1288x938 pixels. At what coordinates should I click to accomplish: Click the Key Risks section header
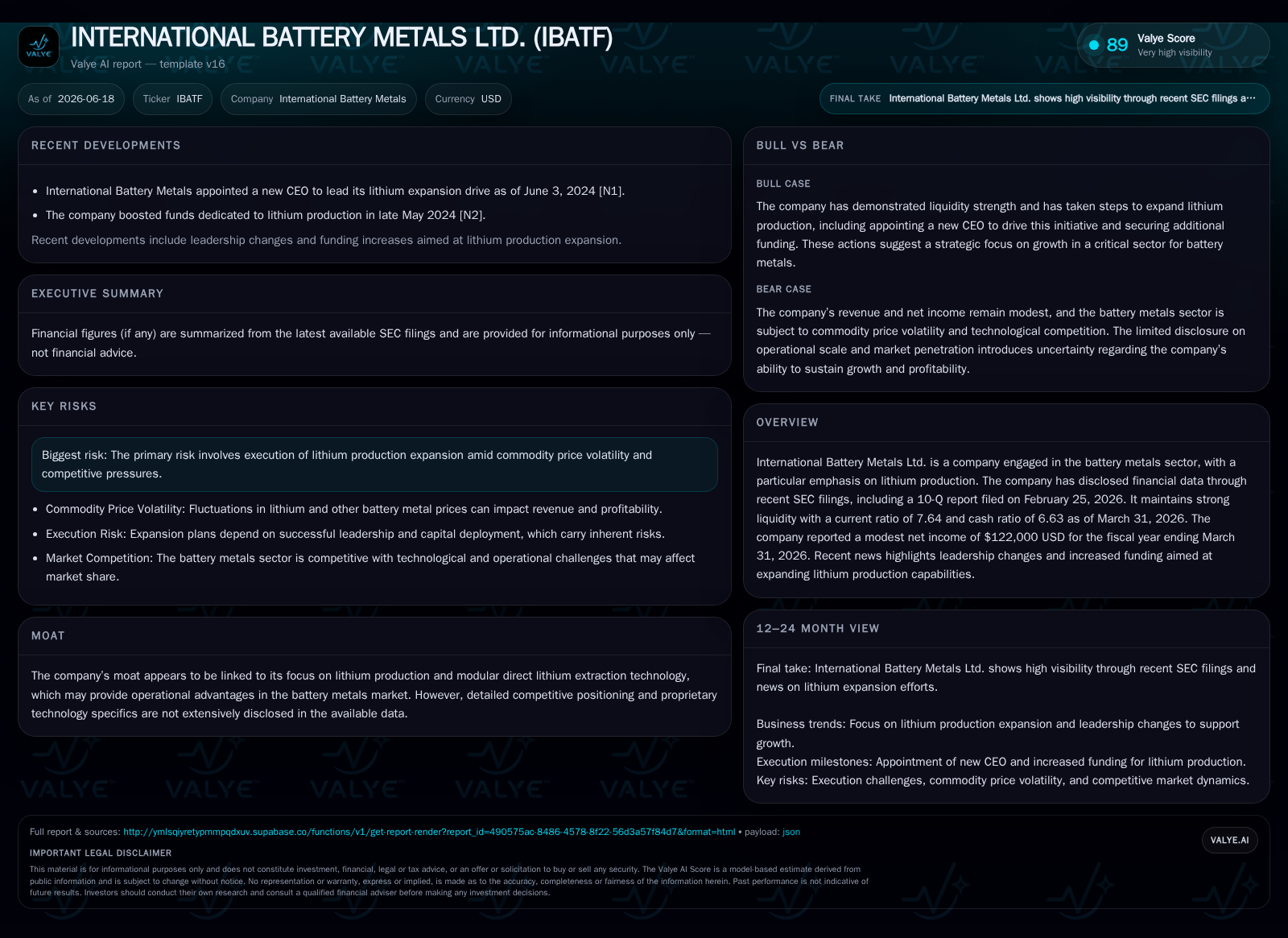pos(64,407)
